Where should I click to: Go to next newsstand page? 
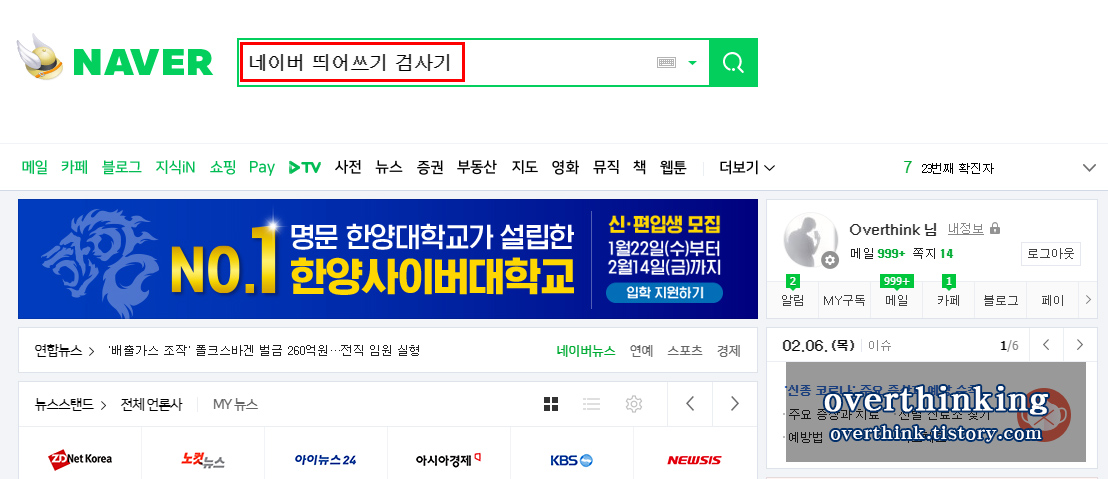[735, 404]
